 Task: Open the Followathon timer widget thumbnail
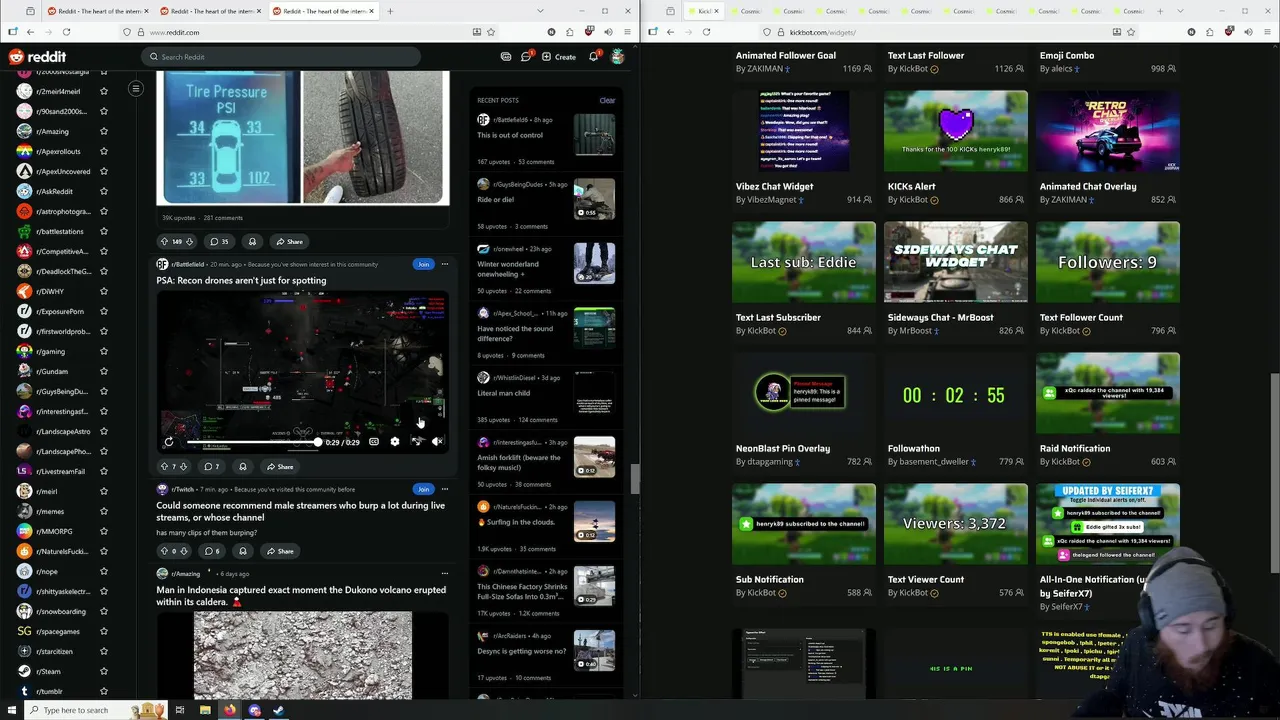tap(956, 393)
